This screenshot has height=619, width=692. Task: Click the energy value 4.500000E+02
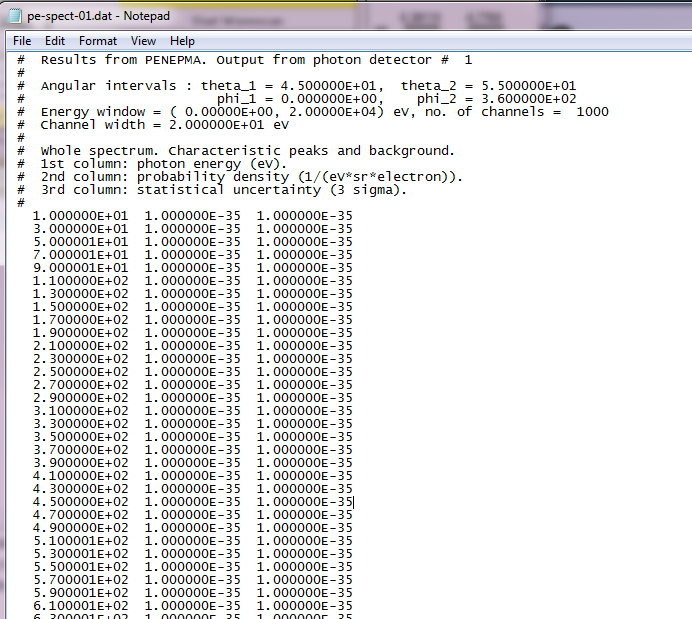click(80, 502)
